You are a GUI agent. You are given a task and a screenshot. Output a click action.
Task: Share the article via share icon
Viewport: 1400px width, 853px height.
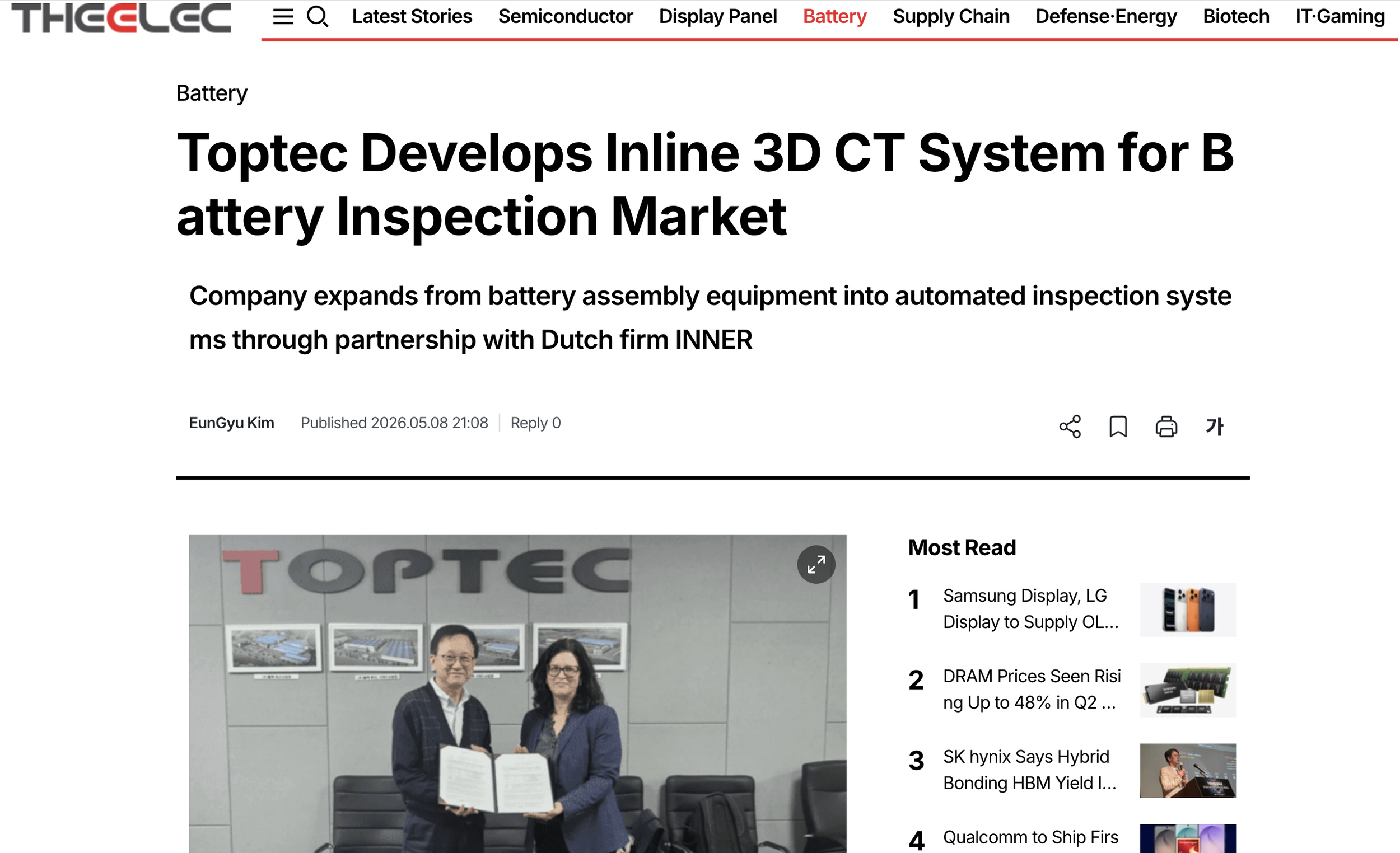1070,426
